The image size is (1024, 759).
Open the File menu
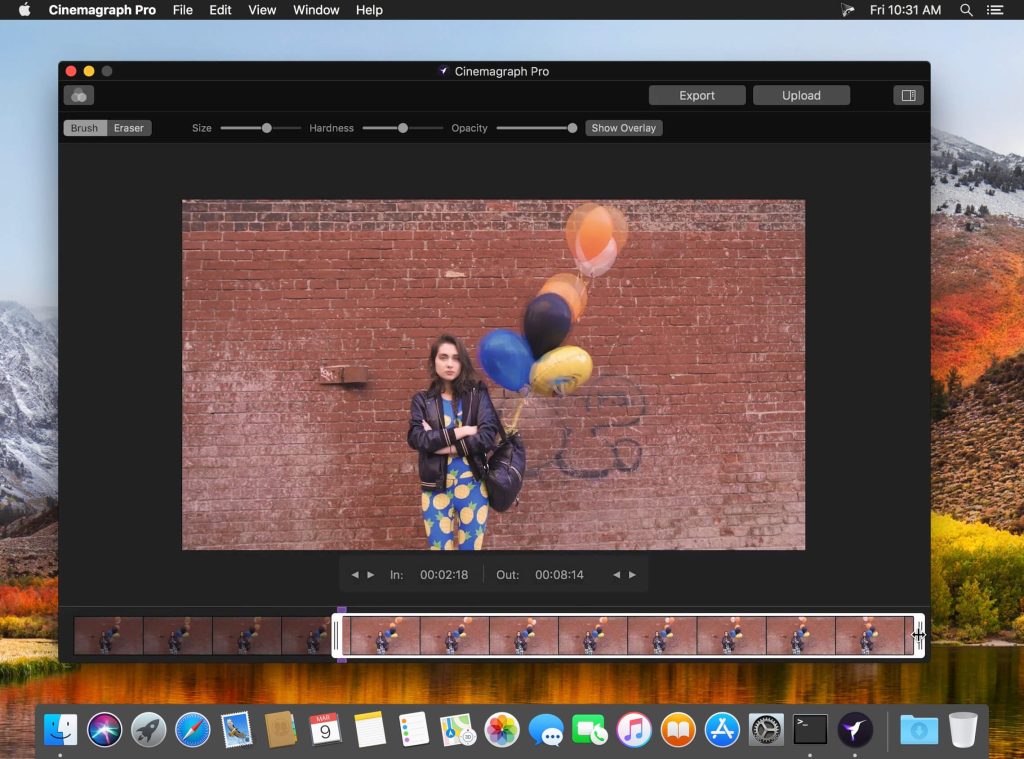click(182, 10)
